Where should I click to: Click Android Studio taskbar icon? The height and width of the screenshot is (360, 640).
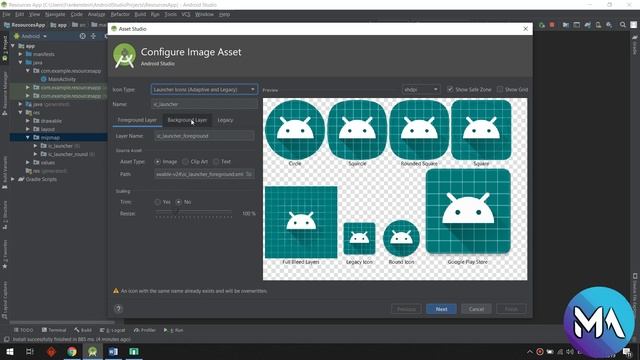coord(93,351)
